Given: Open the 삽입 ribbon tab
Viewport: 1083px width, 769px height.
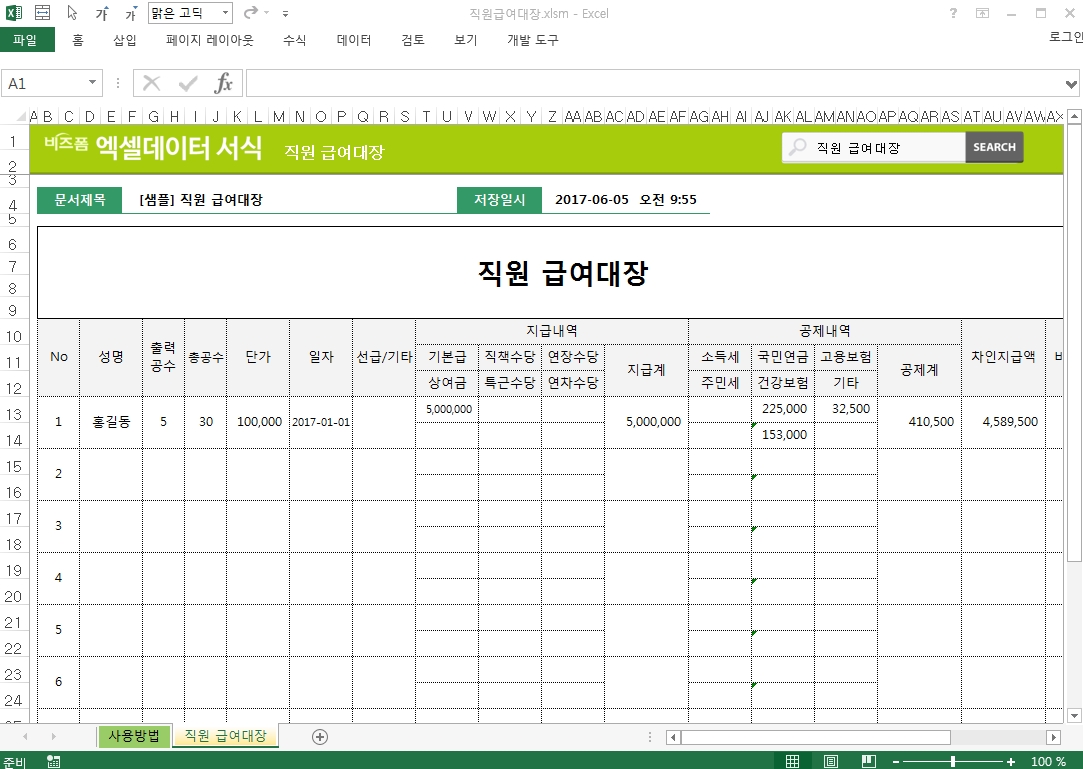Looking at the screenshot, I should [124, 40].
